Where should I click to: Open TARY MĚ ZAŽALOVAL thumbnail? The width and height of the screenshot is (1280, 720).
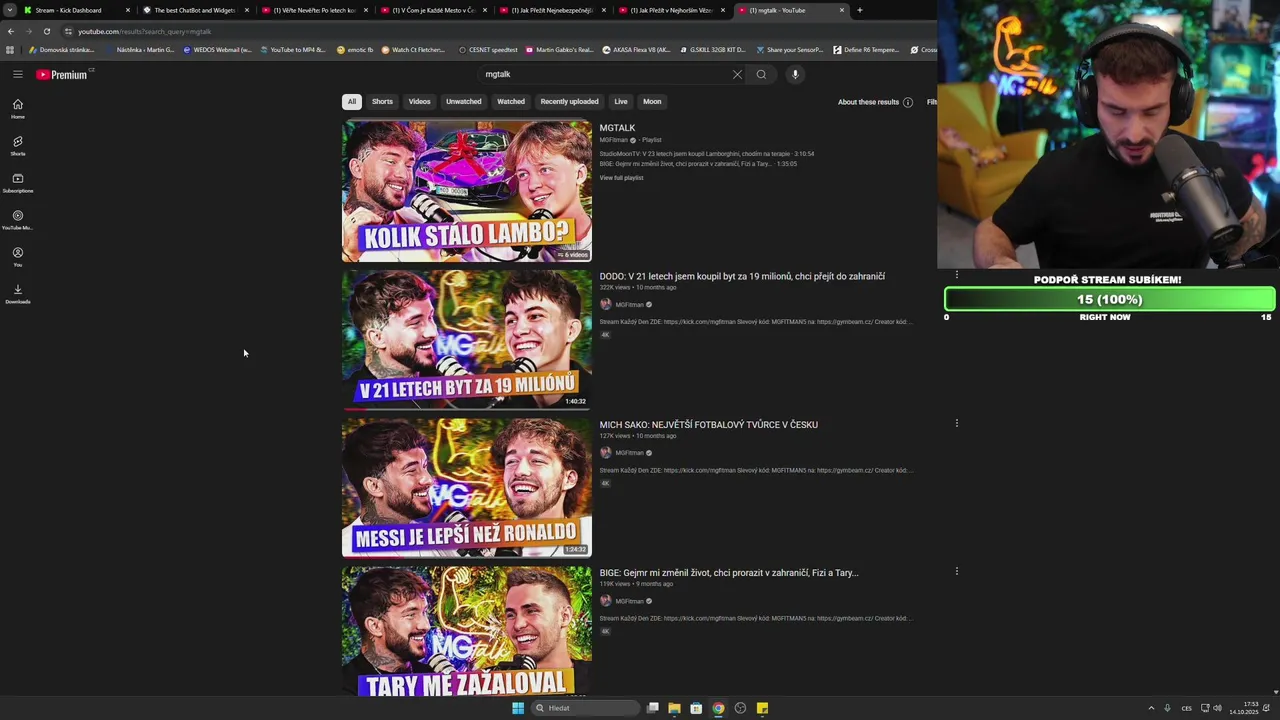click(467, 631)
